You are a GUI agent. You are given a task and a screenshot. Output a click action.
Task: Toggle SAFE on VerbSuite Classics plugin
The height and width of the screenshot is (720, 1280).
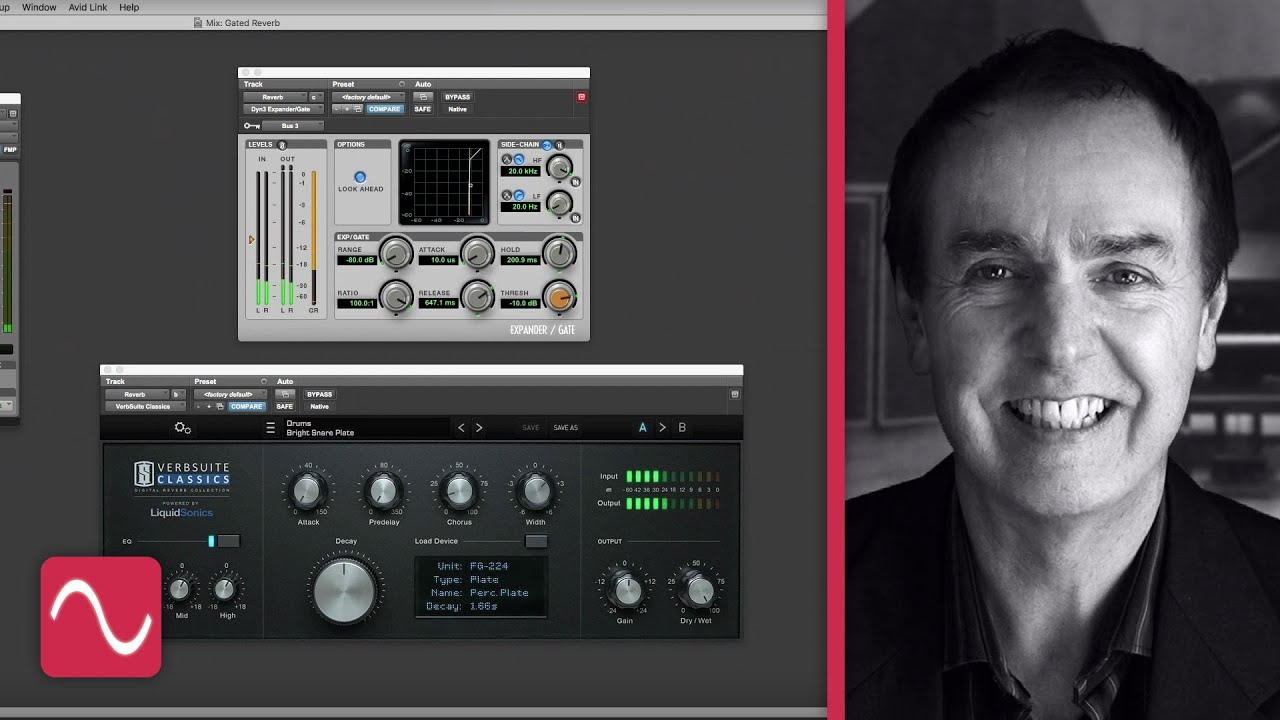point(285,406)
